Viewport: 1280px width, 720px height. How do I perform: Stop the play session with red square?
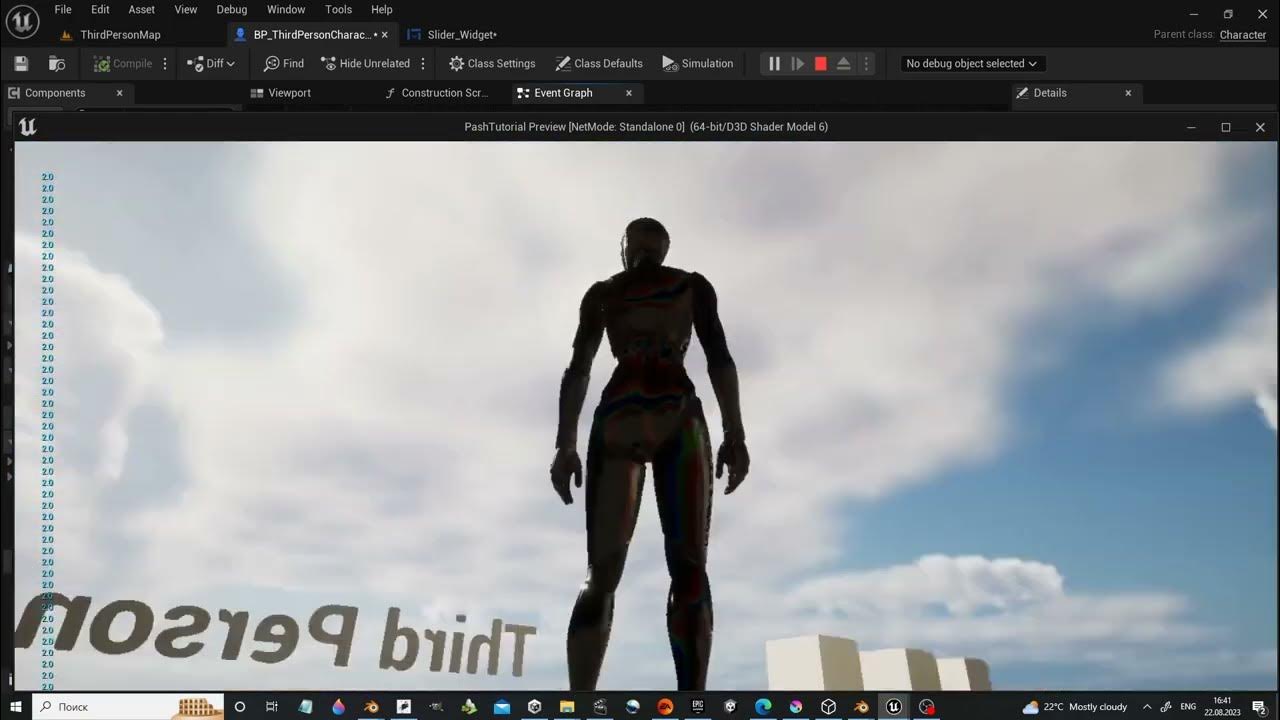click(x=821, y=63)
